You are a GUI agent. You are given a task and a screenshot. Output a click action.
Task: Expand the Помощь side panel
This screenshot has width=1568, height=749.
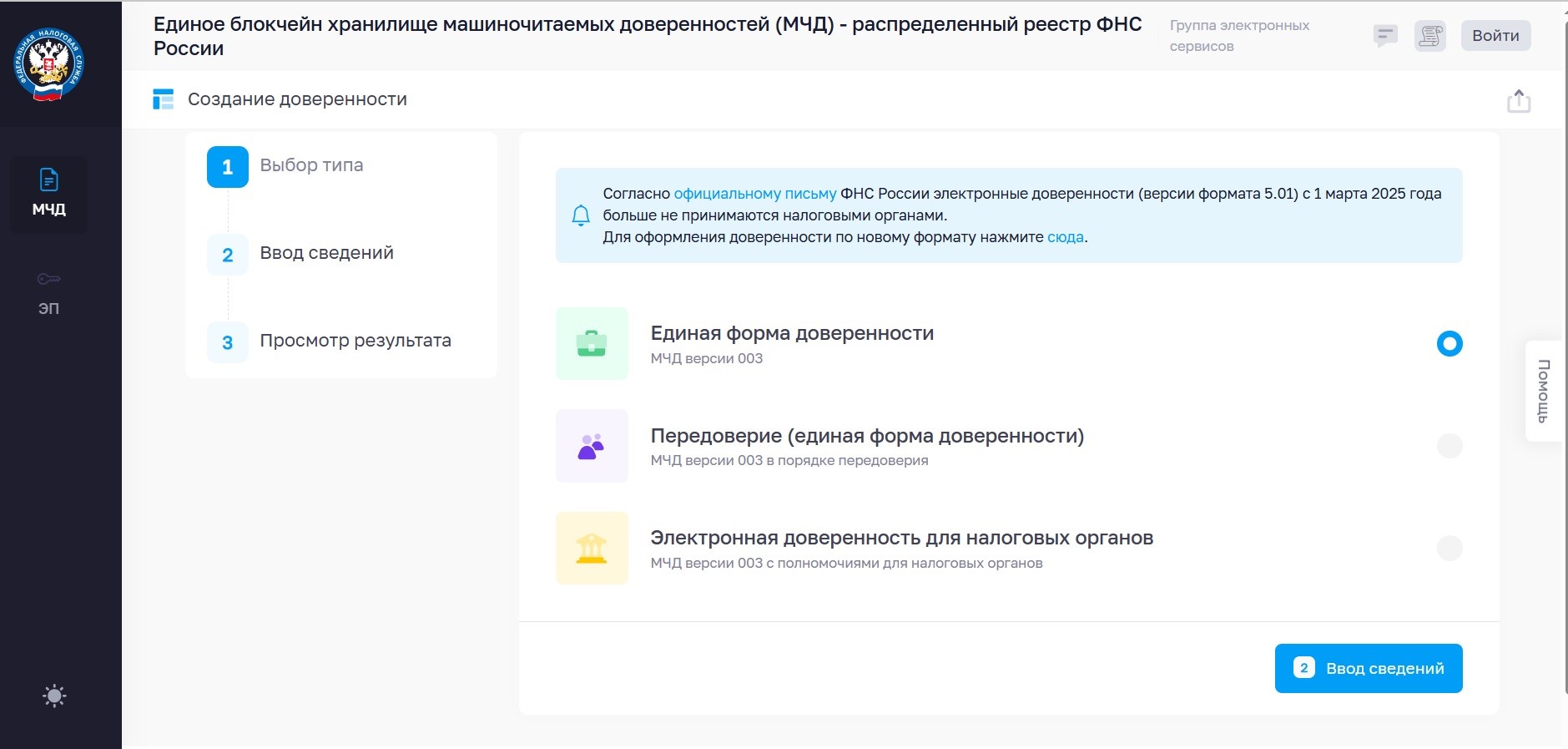pyautogui.click(x=1543, y=391)
